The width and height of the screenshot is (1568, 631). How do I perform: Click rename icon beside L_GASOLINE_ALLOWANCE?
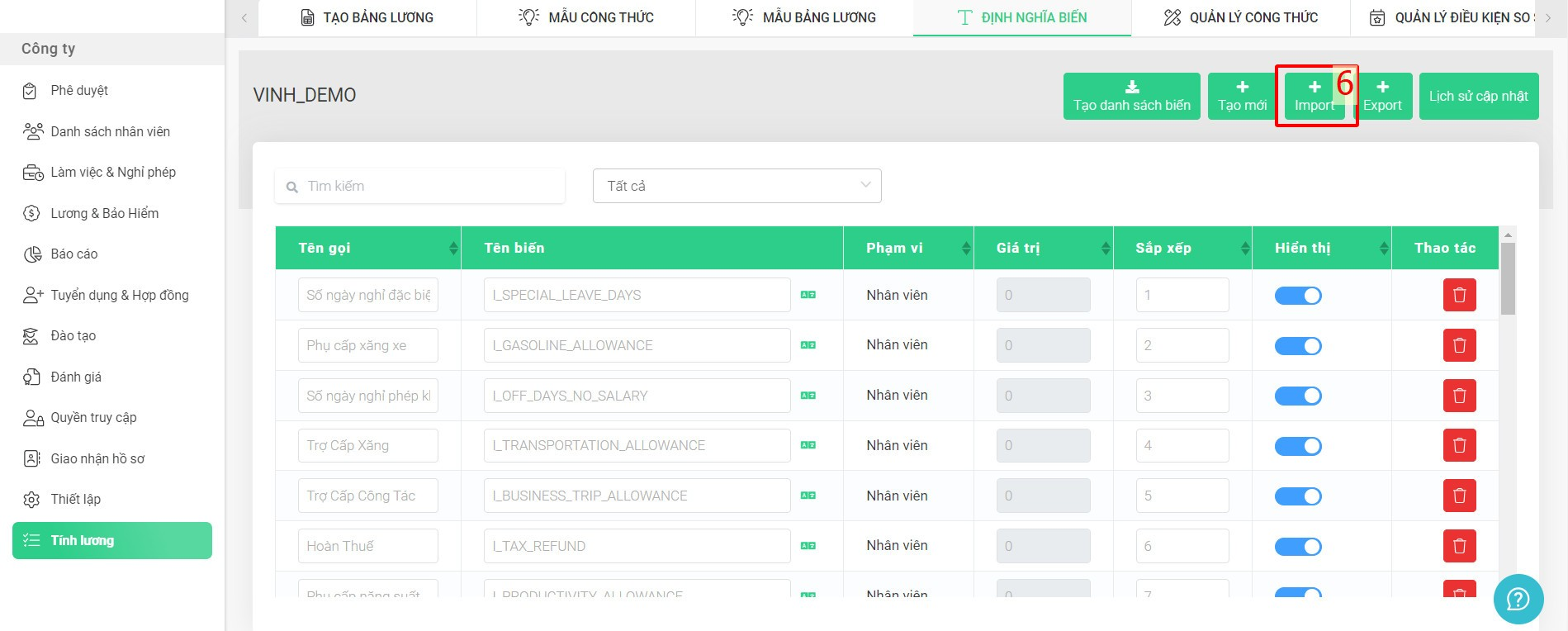808,345
